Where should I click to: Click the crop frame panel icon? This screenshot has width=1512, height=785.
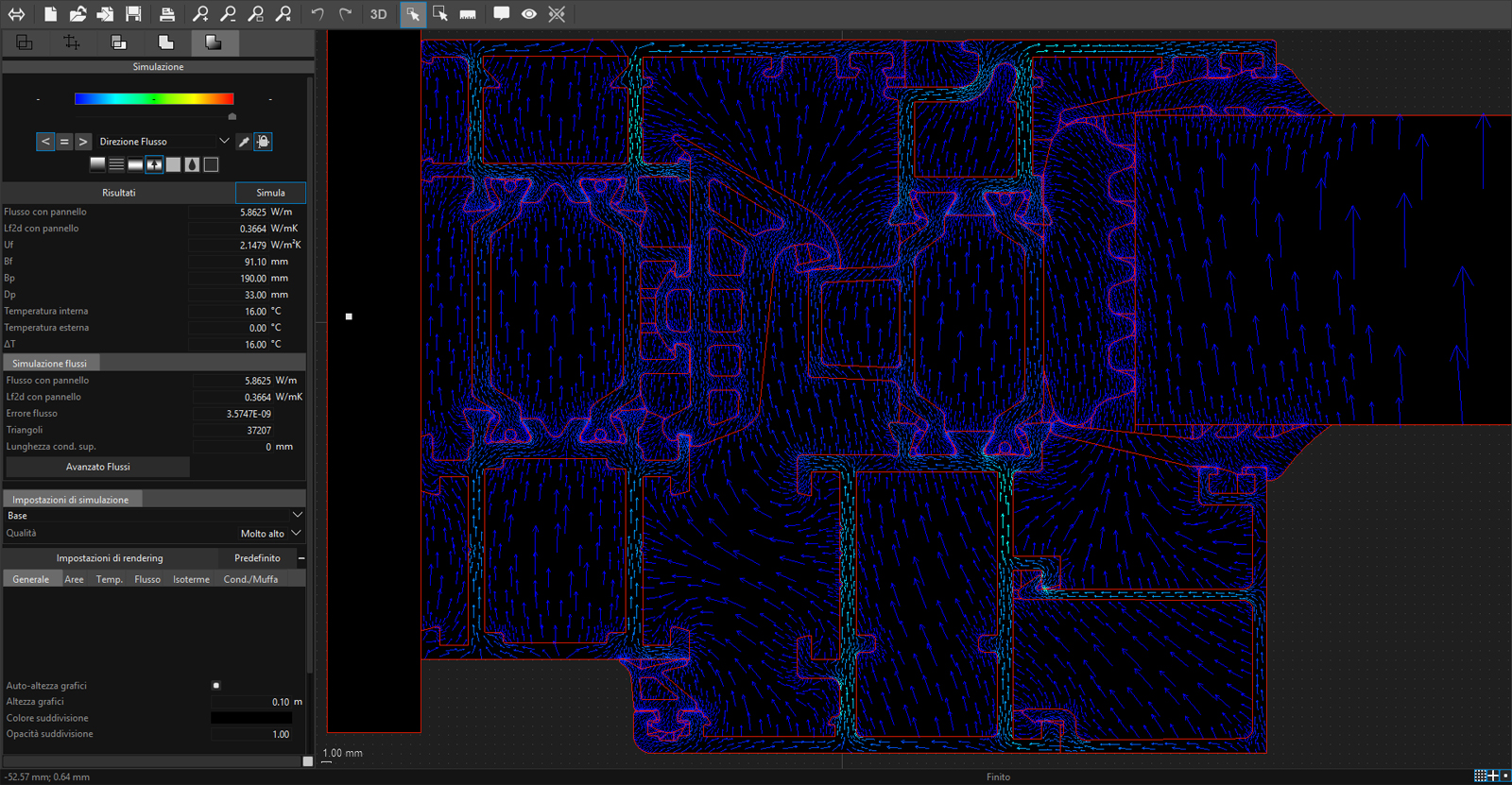coord(71,43)
